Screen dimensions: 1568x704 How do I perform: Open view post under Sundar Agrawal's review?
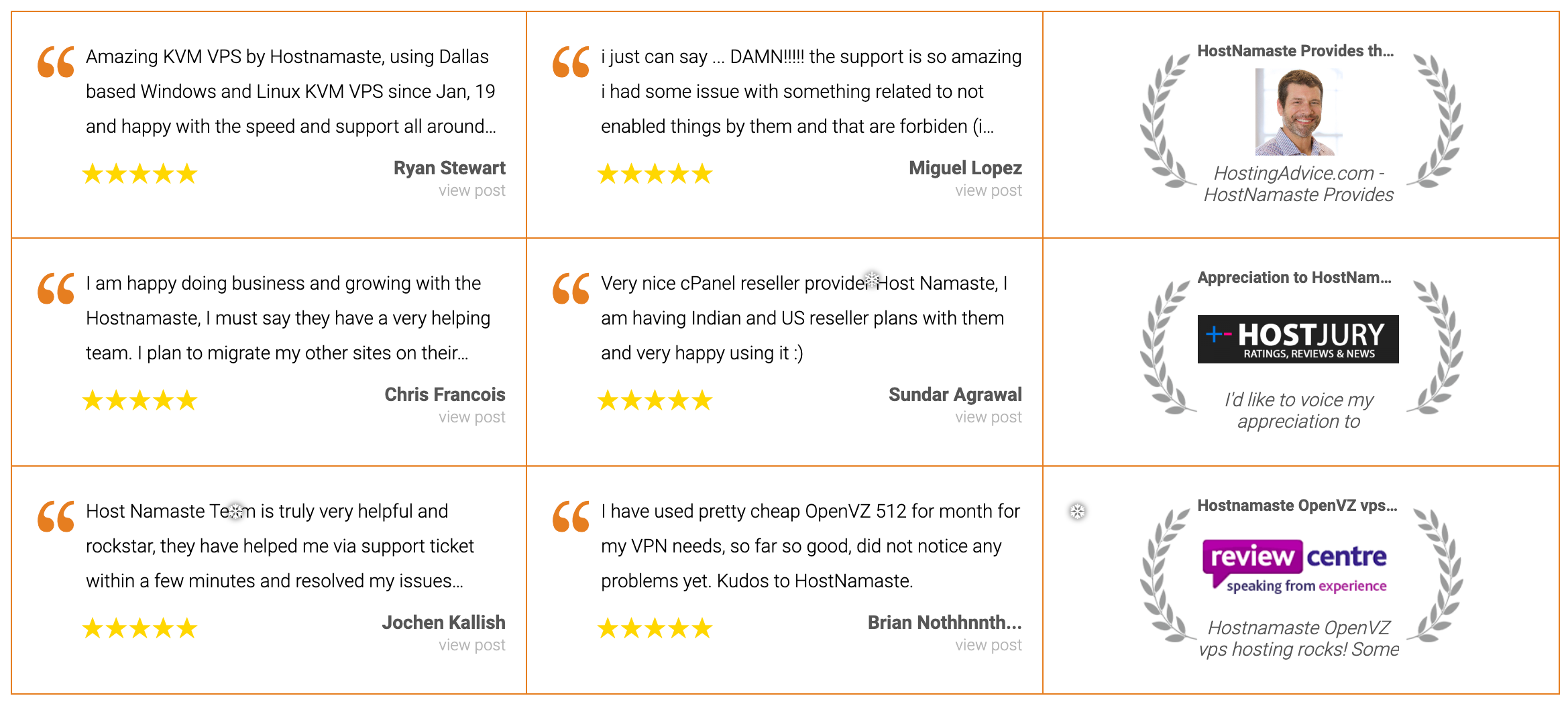click(x=988, y=416)
